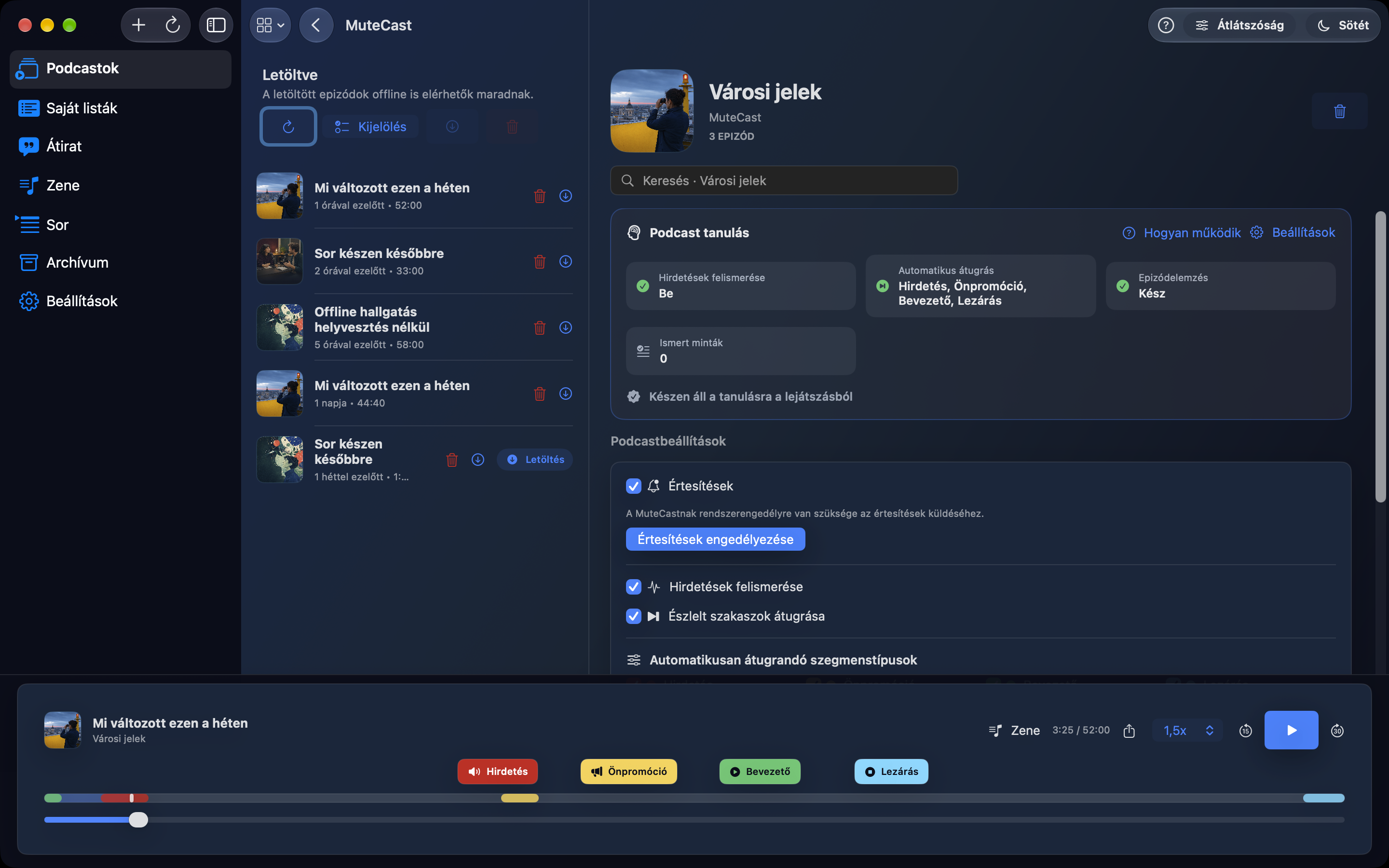Open Sor queue in the sidebar
This screenshot has height=868, width=1389.
(x=121, y=224)
